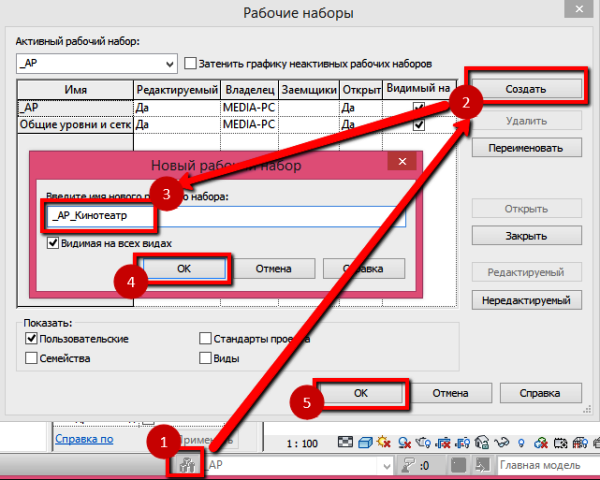Toggle Sun Path off icon
Screen dimensions: 600x480
coord(384,442)
